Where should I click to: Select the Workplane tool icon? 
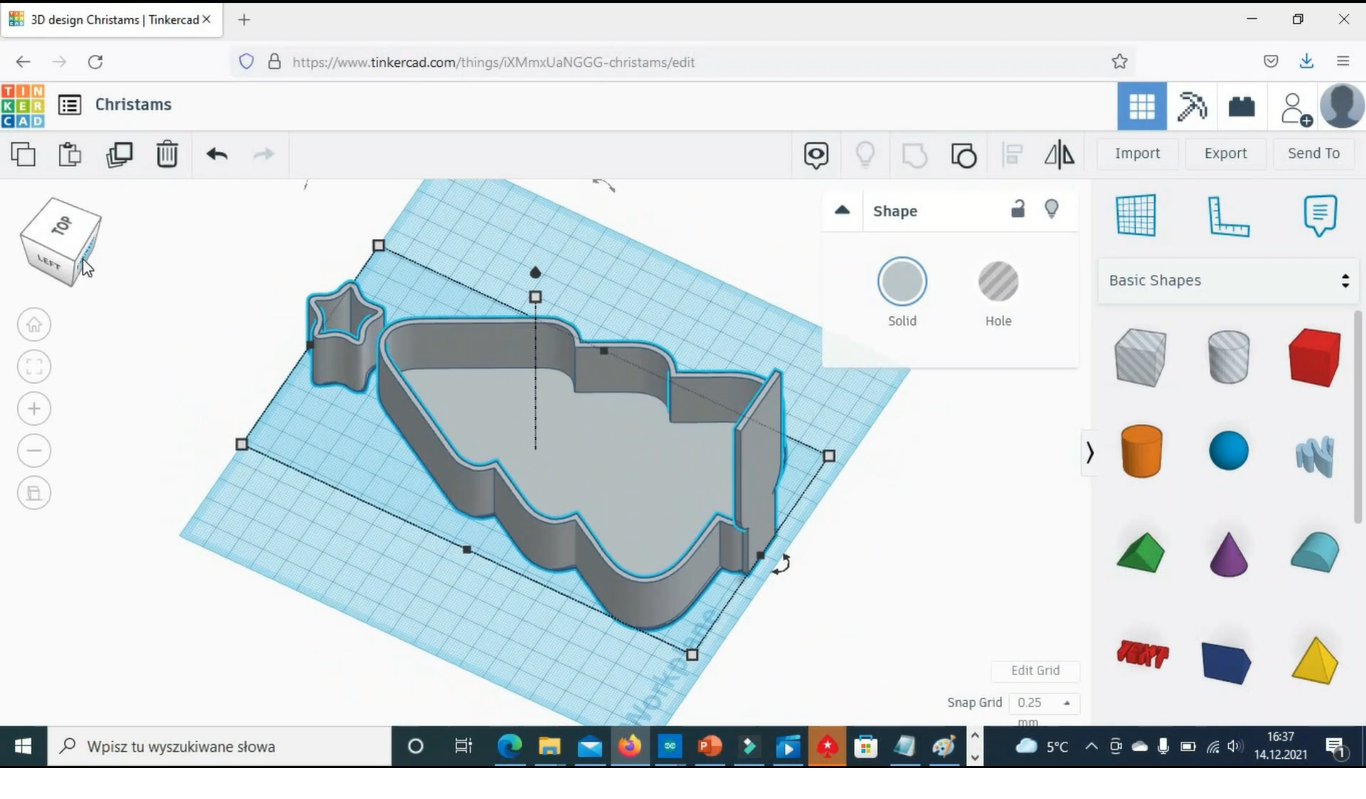click(x=1136, y=215)
